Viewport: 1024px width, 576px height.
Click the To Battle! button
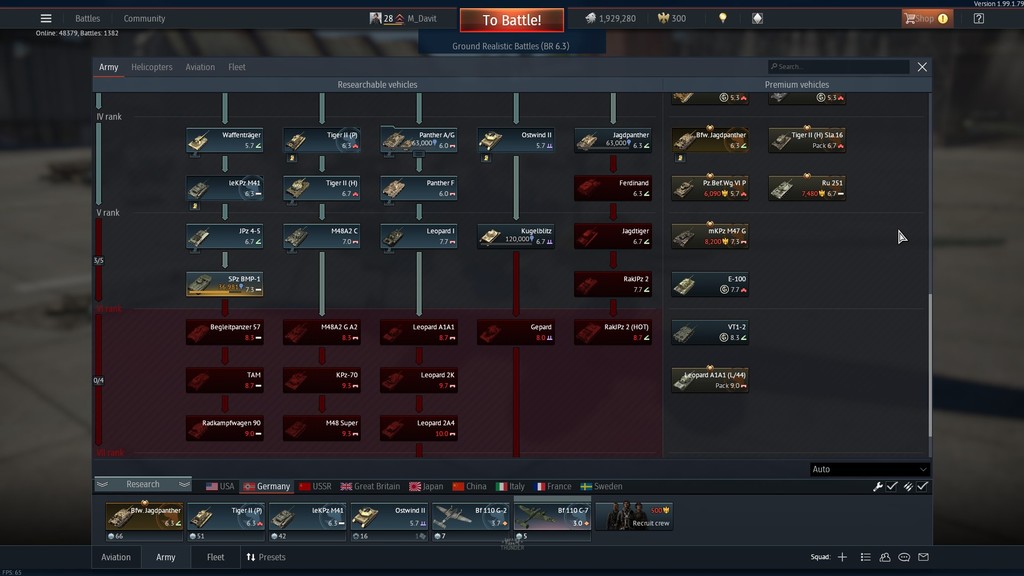coord(512,20)
